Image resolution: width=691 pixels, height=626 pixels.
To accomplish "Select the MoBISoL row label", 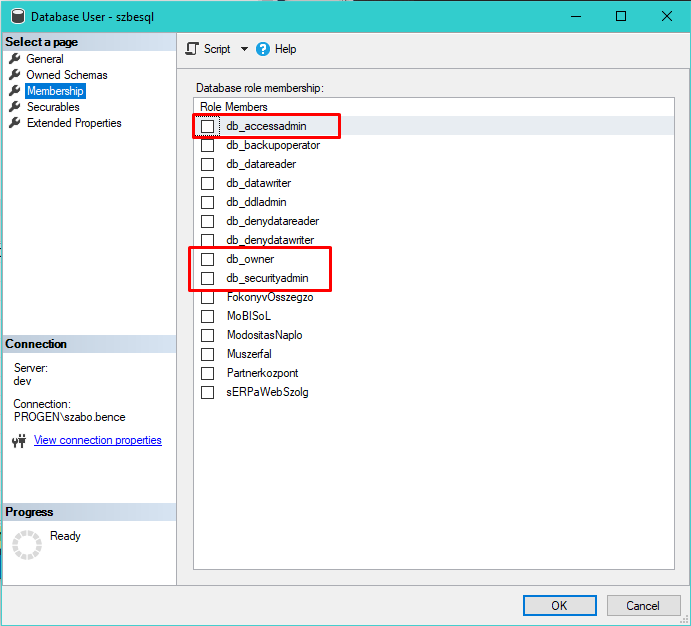I will pyautogui.click(x=249, y=316).
